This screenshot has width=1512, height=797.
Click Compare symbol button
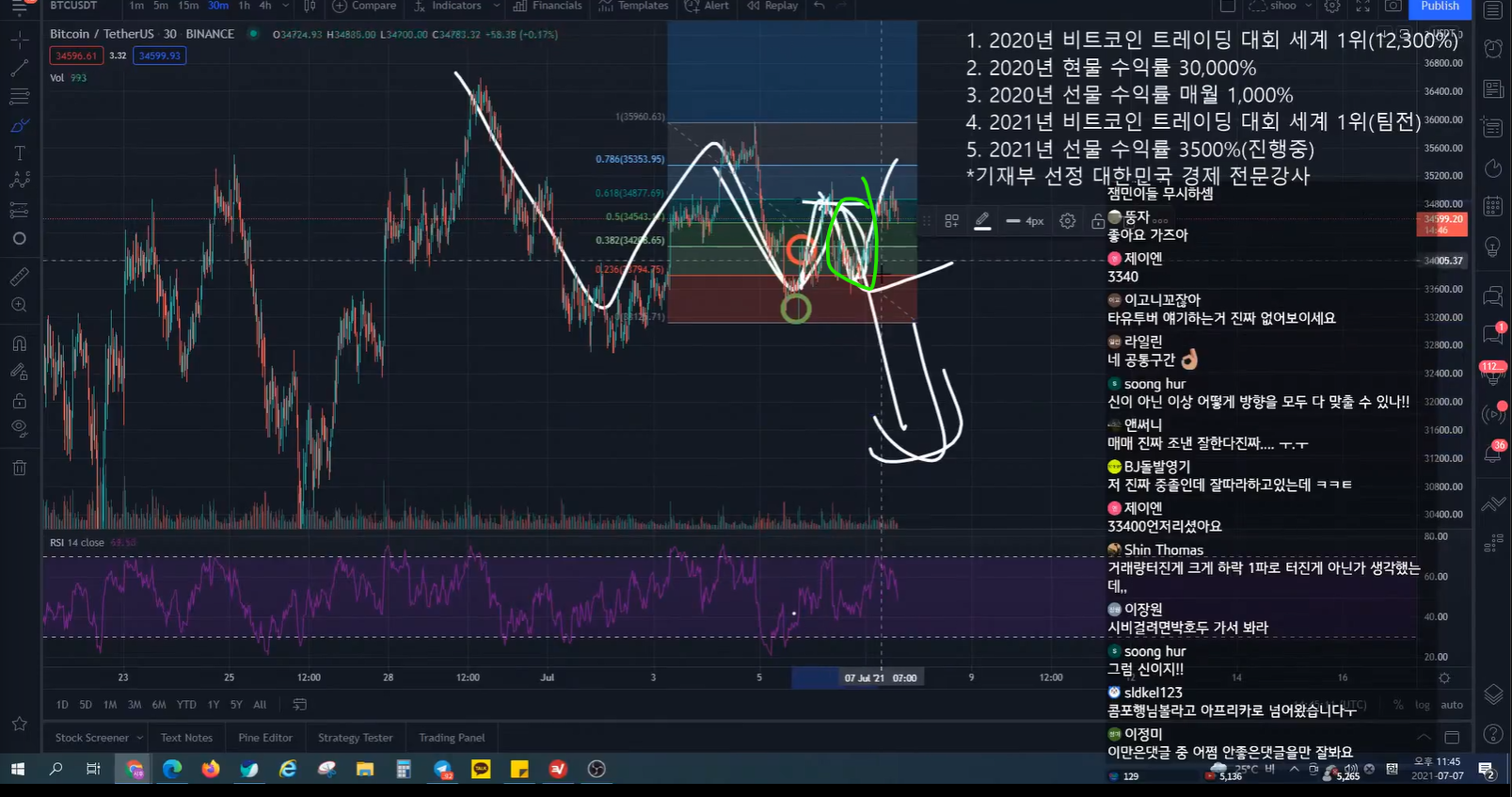tap(365, 6)
